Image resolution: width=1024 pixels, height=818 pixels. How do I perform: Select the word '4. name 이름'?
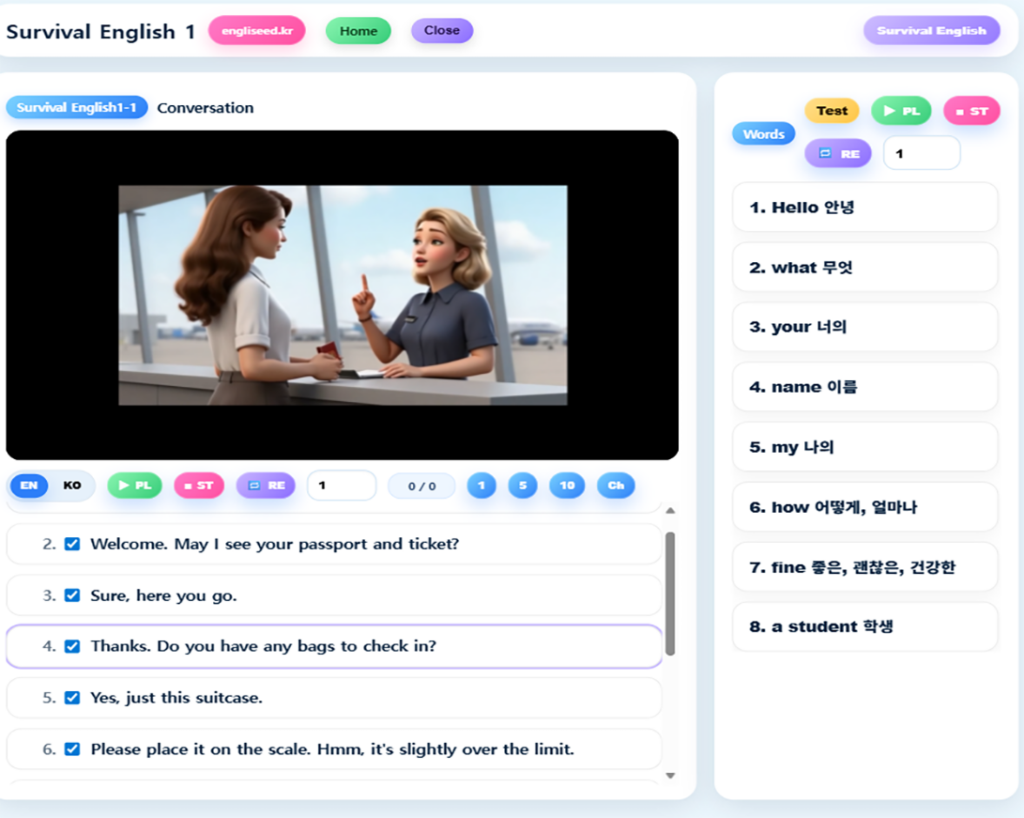coord(865,387)
